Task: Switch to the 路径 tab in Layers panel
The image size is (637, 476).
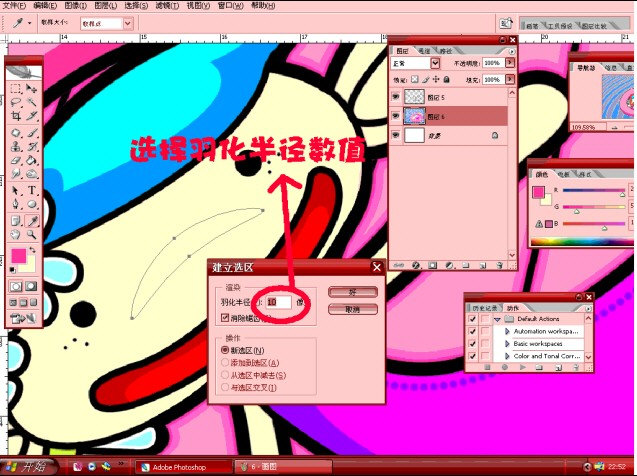Action: tap(446, 51)
